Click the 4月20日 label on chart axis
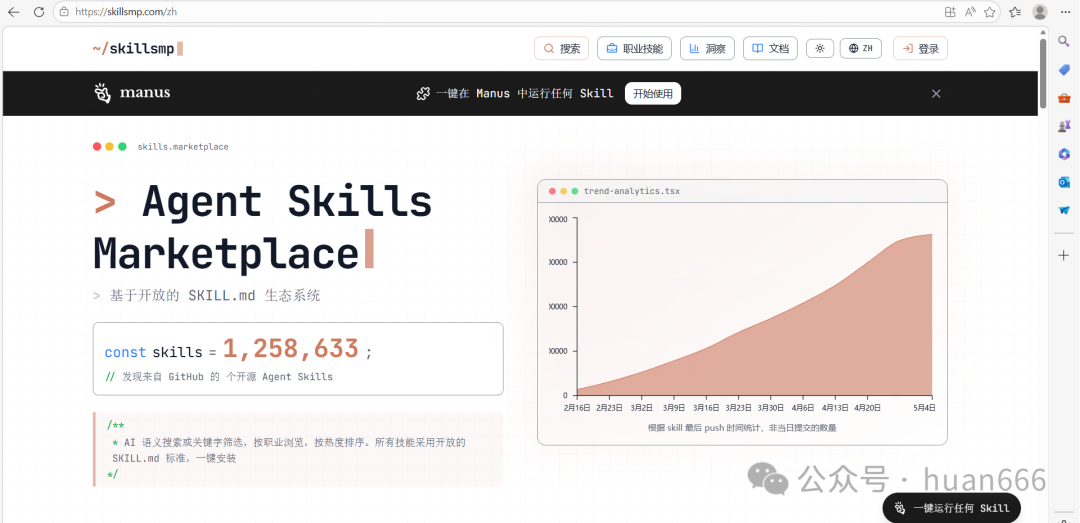Image resolution: width=1080 pixels, height=523 pixels. (867, 407)
